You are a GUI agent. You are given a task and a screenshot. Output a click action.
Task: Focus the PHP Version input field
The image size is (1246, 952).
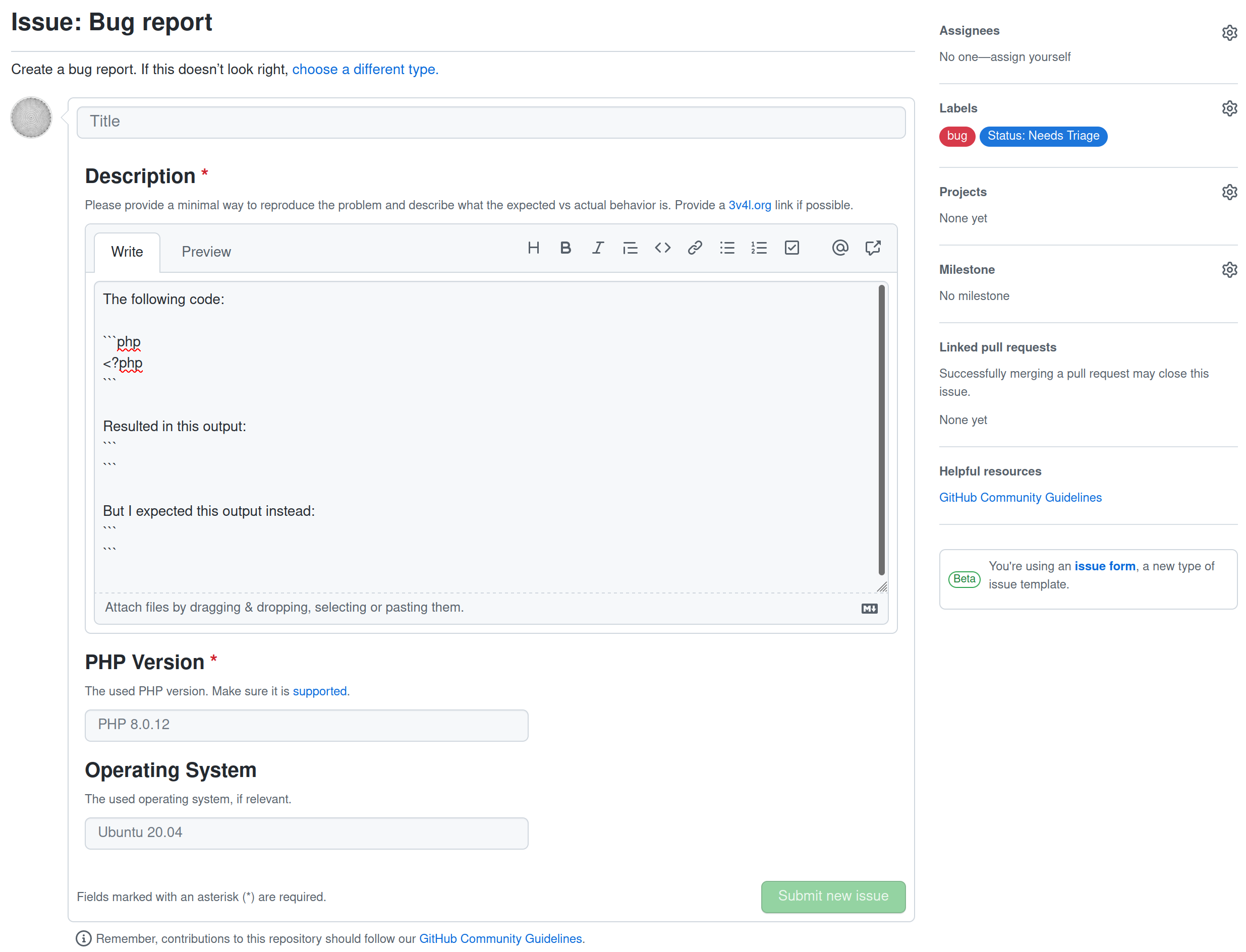pyautogui.click(x=306, y=725)
